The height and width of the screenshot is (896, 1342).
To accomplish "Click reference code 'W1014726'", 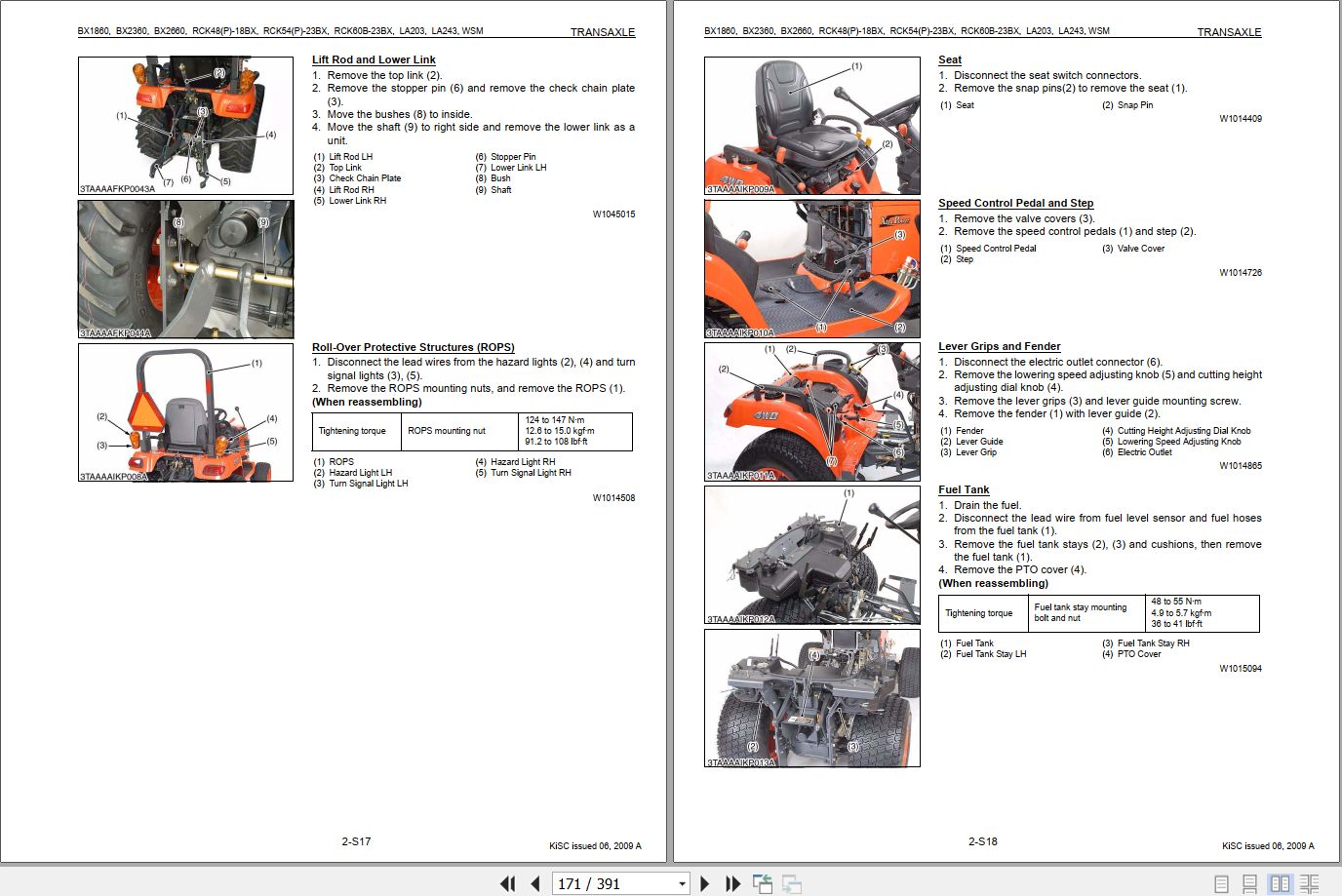I will pos(1241,273).
